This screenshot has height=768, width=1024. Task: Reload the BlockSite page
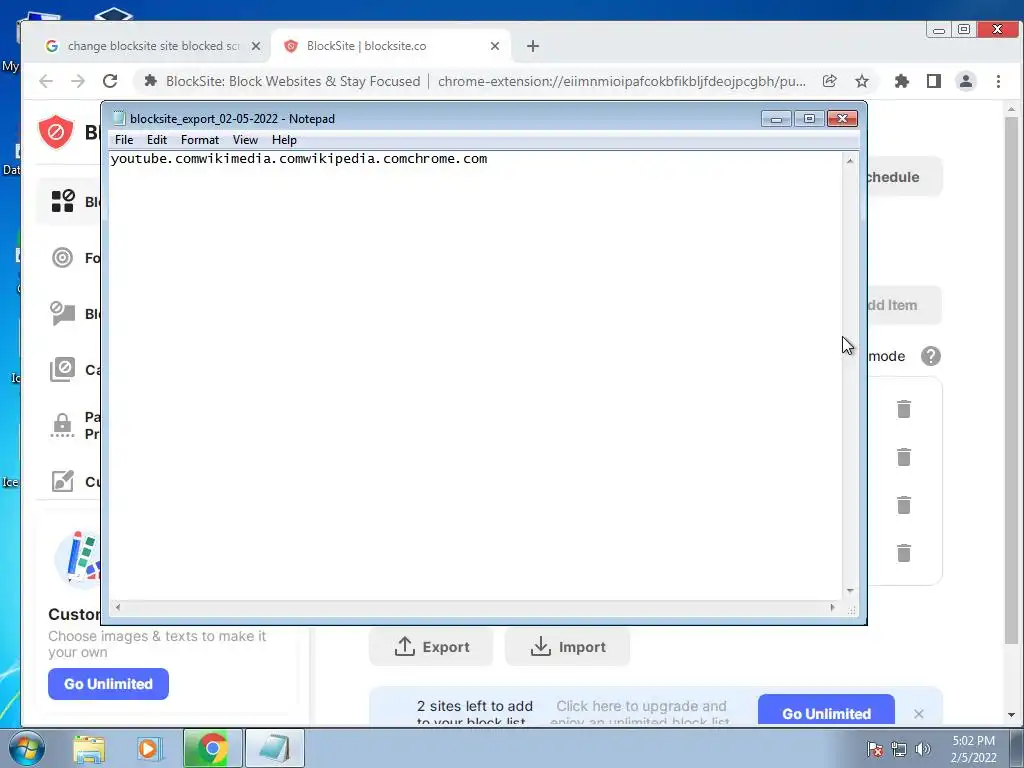click(110, 81)
